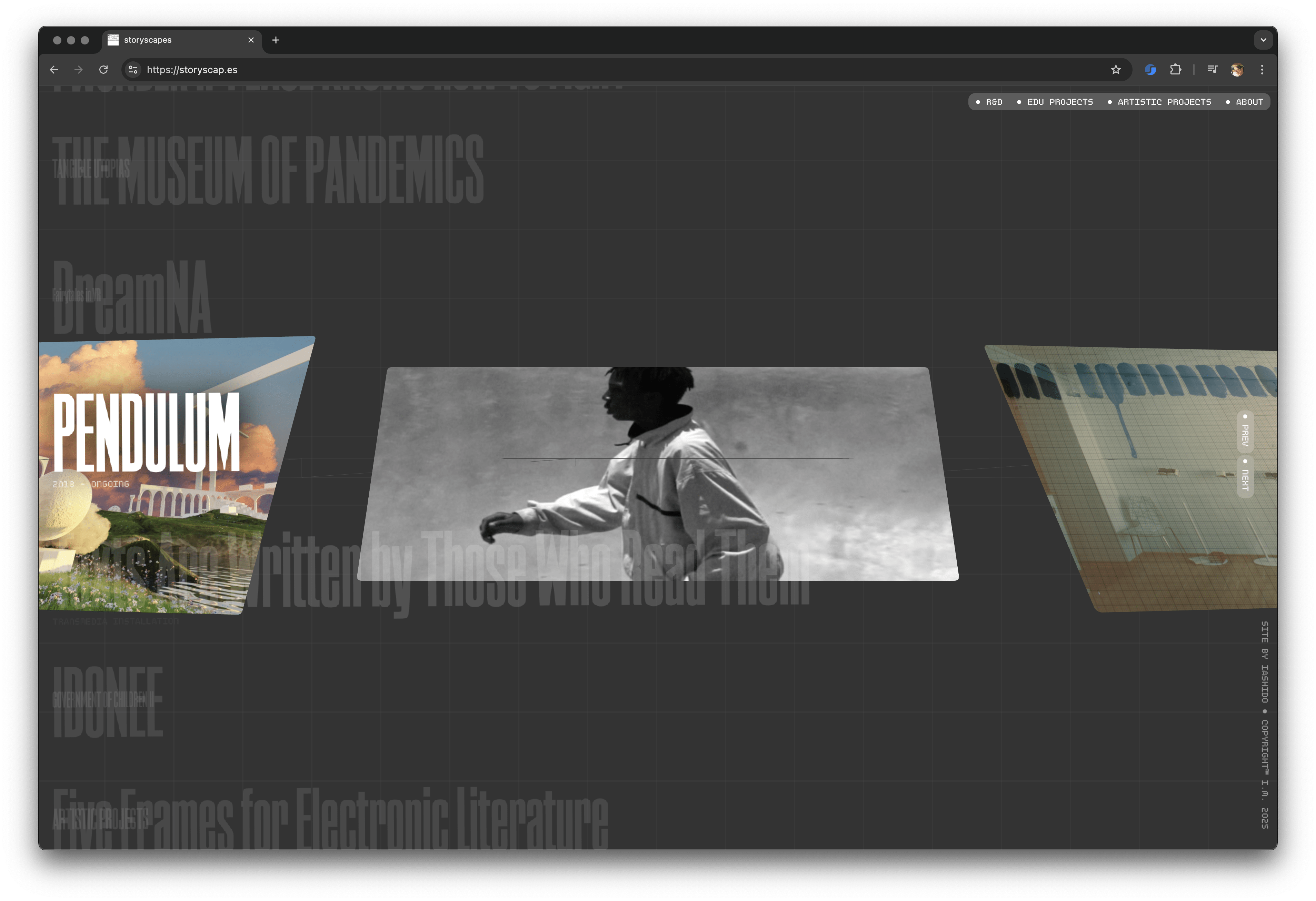Reload the storyscapes page
Viewport: 1316px width, 901px height.
(x=103, y=70)
